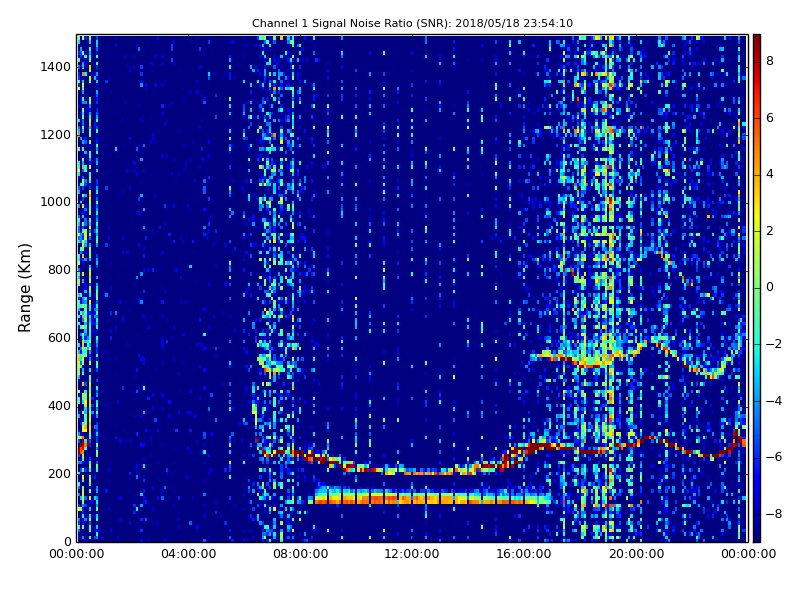
Task: Click the colorbar label −4
Action: [x=773, y=401]
